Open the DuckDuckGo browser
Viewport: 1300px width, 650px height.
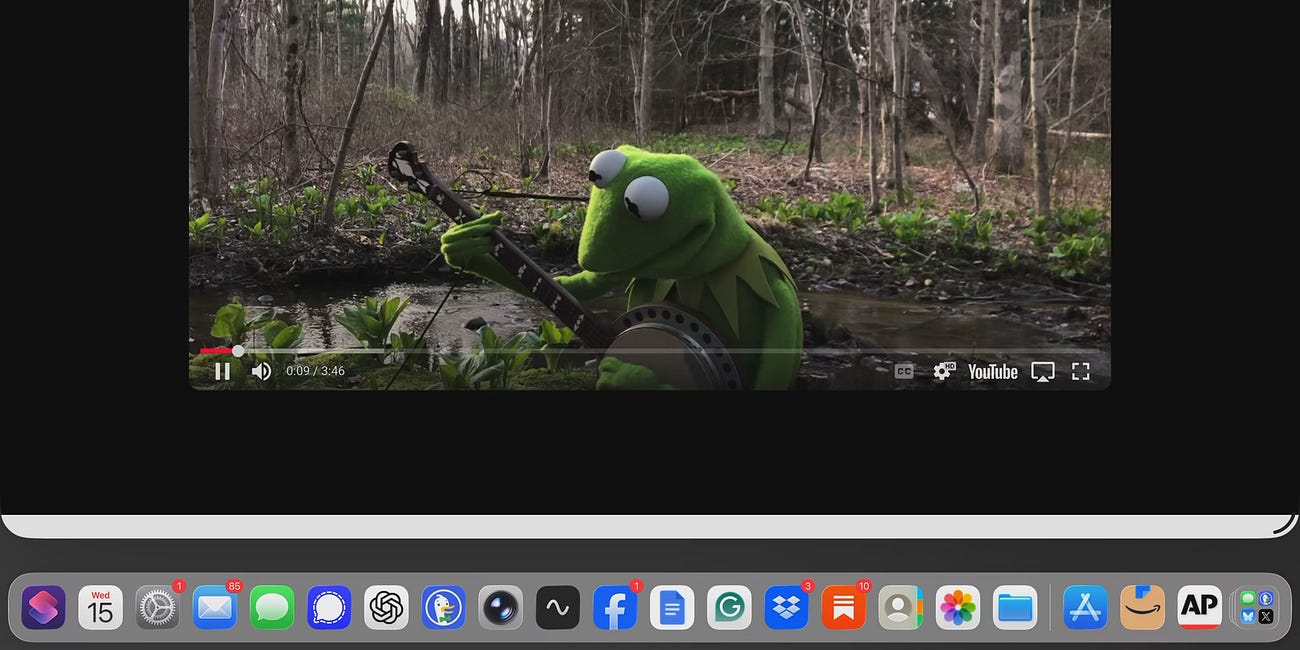[443, 607]
